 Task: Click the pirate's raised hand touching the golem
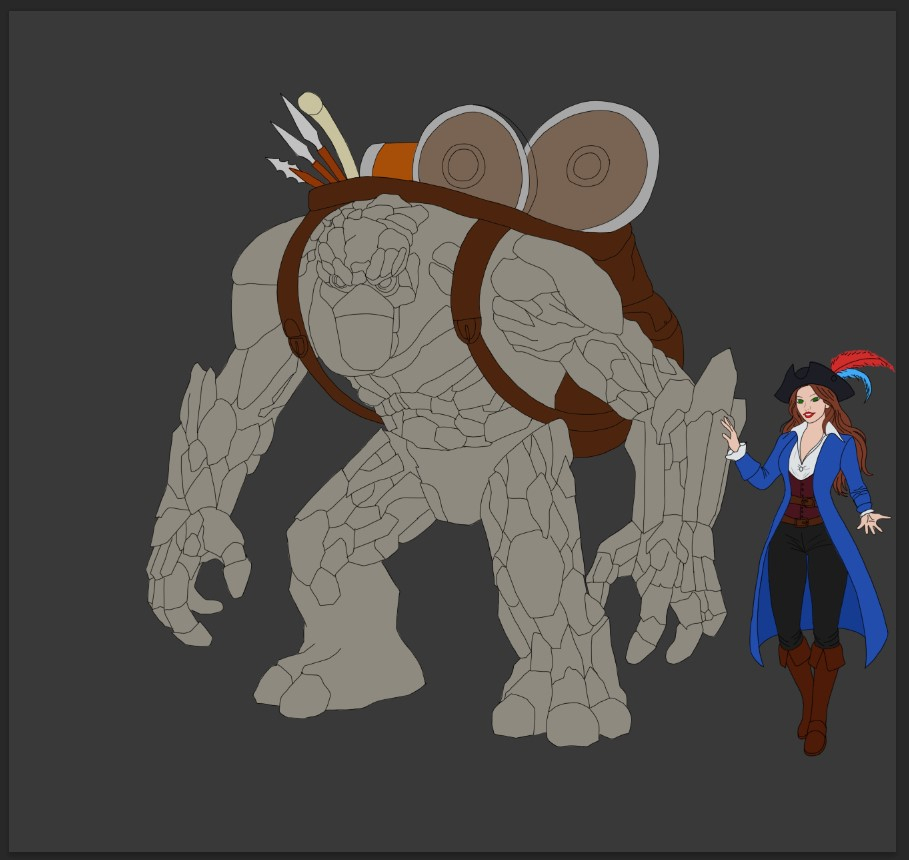tap(731, 435)
